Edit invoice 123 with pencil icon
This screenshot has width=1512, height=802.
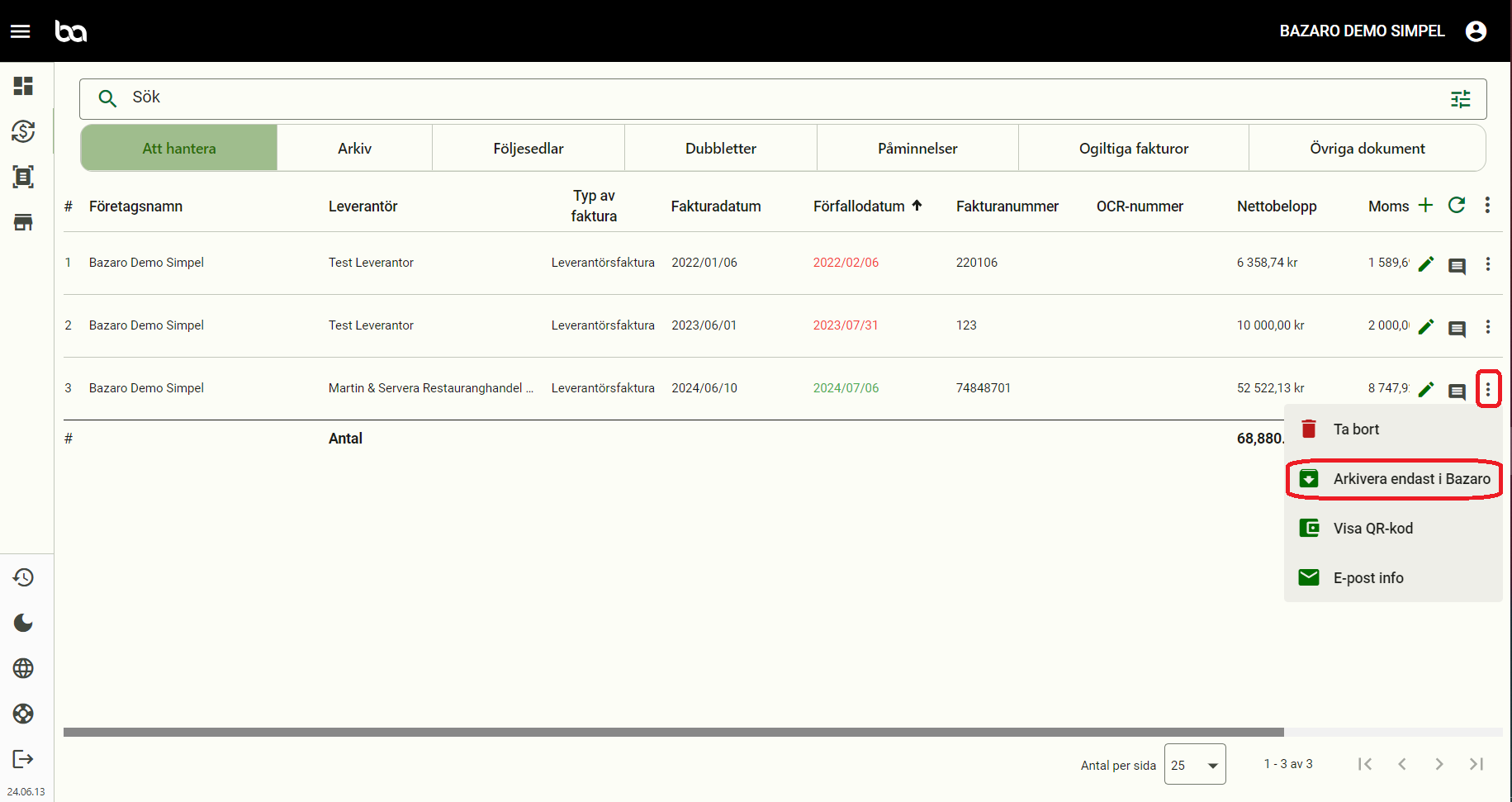(x=1426, y=327)
